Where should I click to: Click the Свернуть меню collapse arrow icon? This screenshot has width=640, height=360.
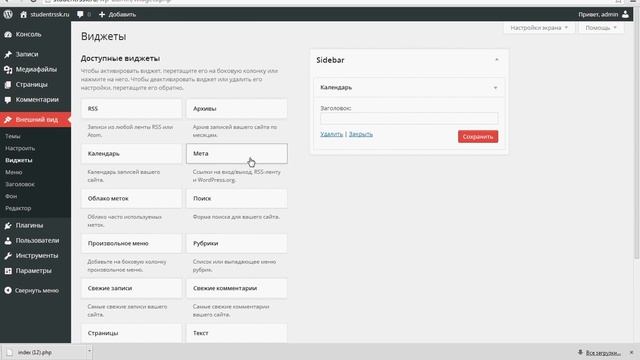point(8,291)
